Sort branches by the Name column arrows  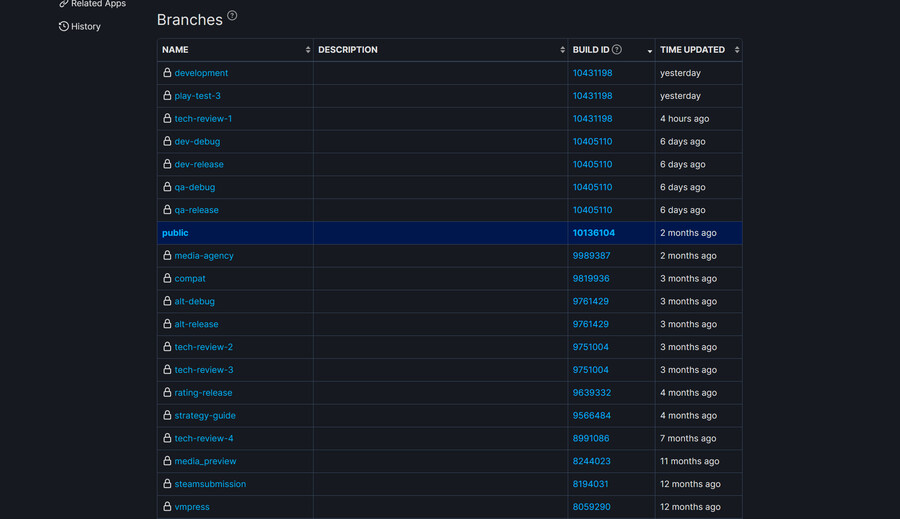pos(307,50)
